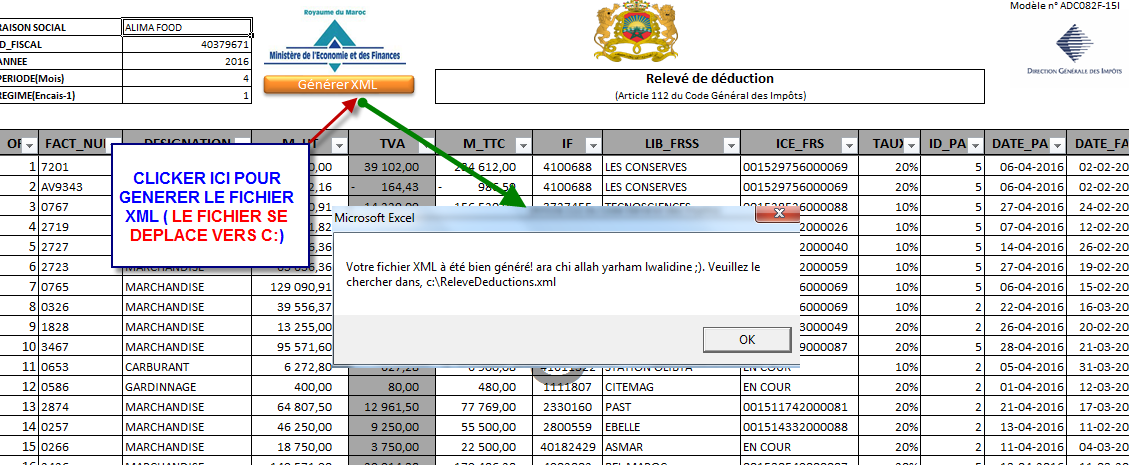Open the M_TTC column filter dropdown
The height and width of the screenshot is (465, 1129).
click(519, 143)
